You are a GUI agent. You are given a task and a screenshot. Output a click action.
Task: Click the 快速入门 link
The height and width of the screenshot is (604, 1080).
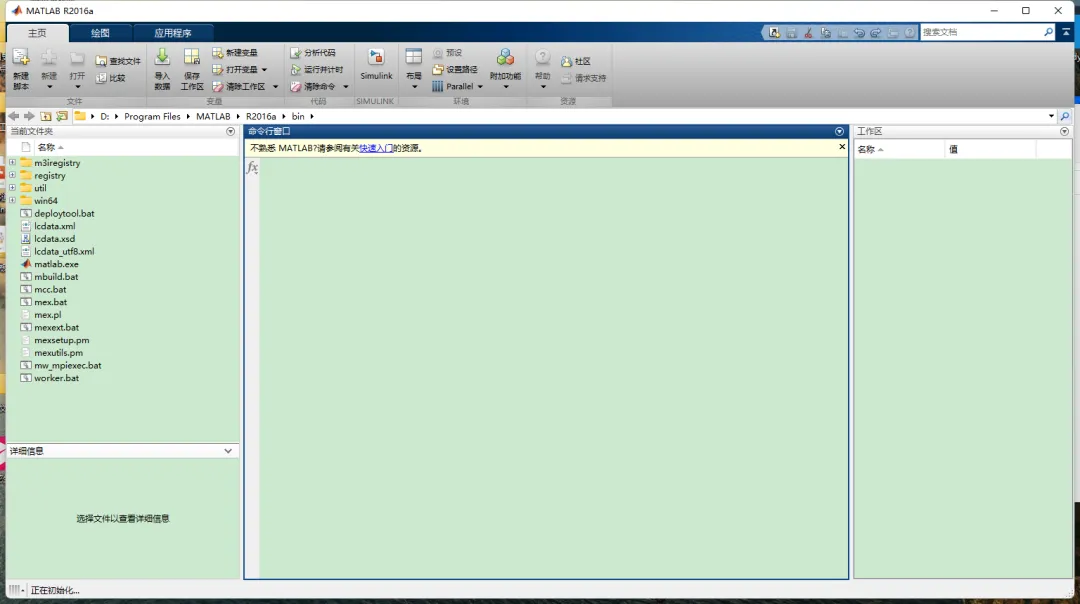pyautogui.click(x=376, y=148)
